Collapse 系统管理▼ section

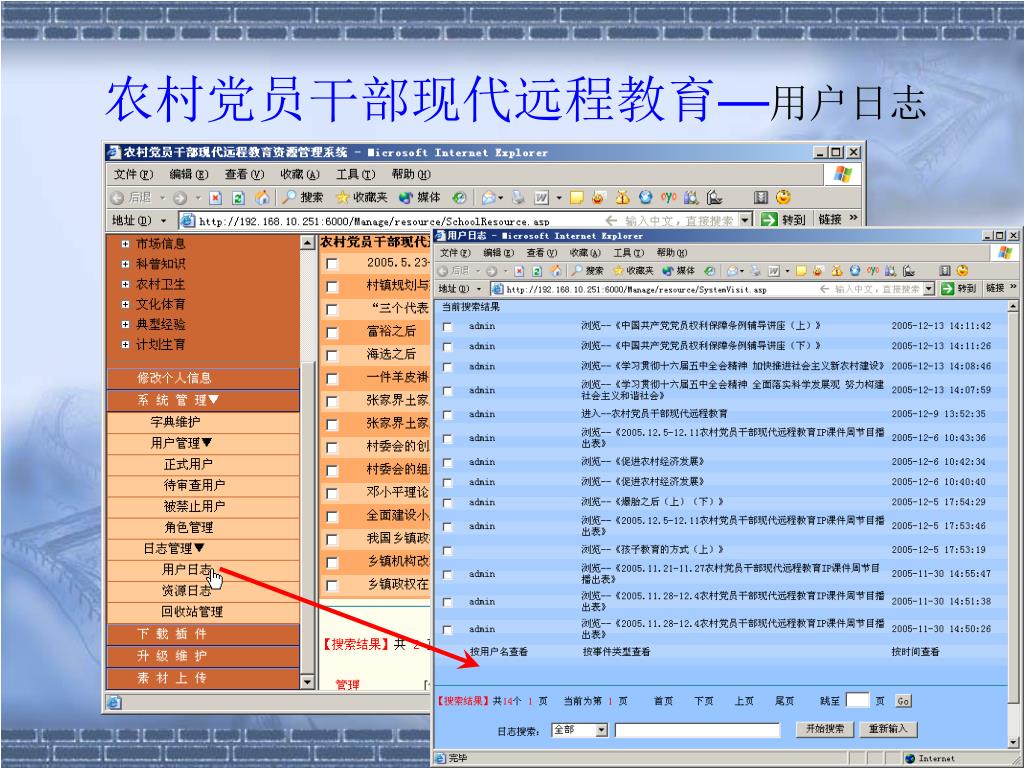[x=203, y=400]
